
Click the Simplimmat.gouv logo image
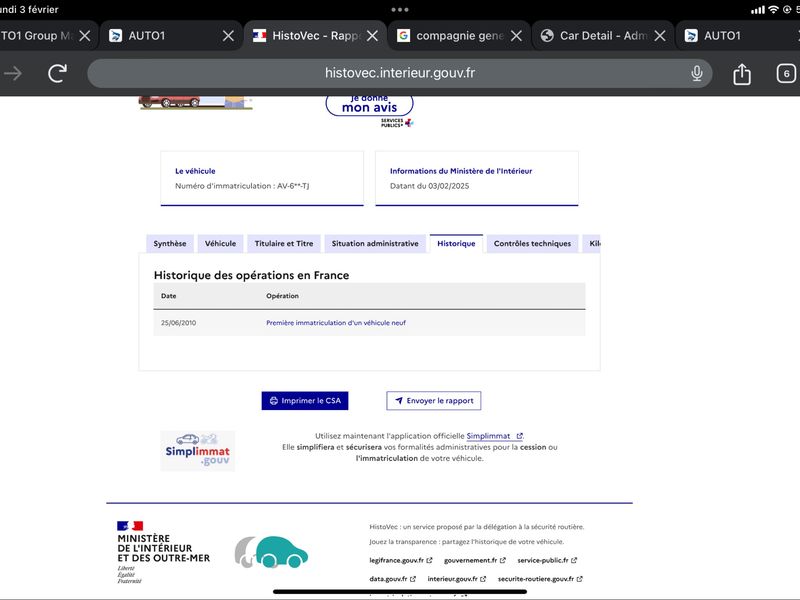197,451
